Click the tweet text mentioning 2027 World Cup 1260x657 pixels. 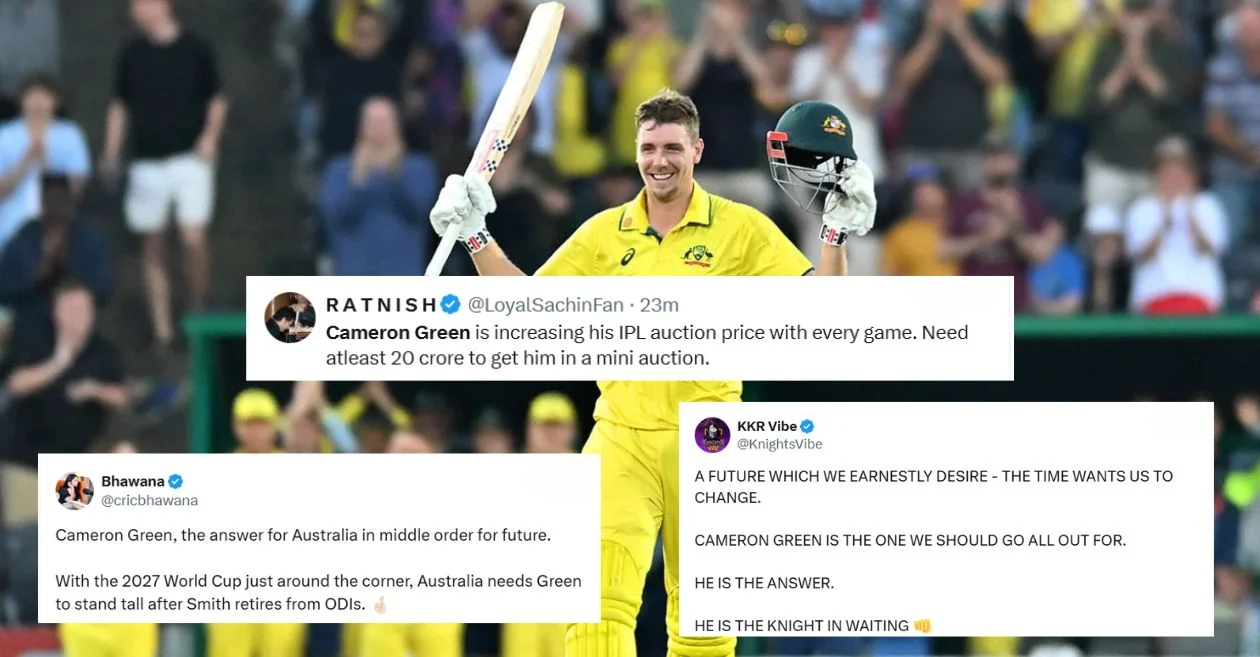[318, 592]
